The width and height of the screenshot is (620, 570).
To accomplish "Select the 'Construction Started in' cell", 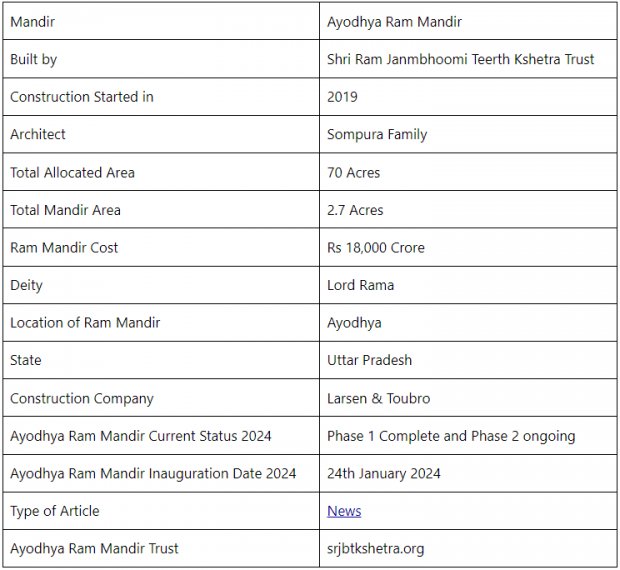I will (x=82, y=97).
